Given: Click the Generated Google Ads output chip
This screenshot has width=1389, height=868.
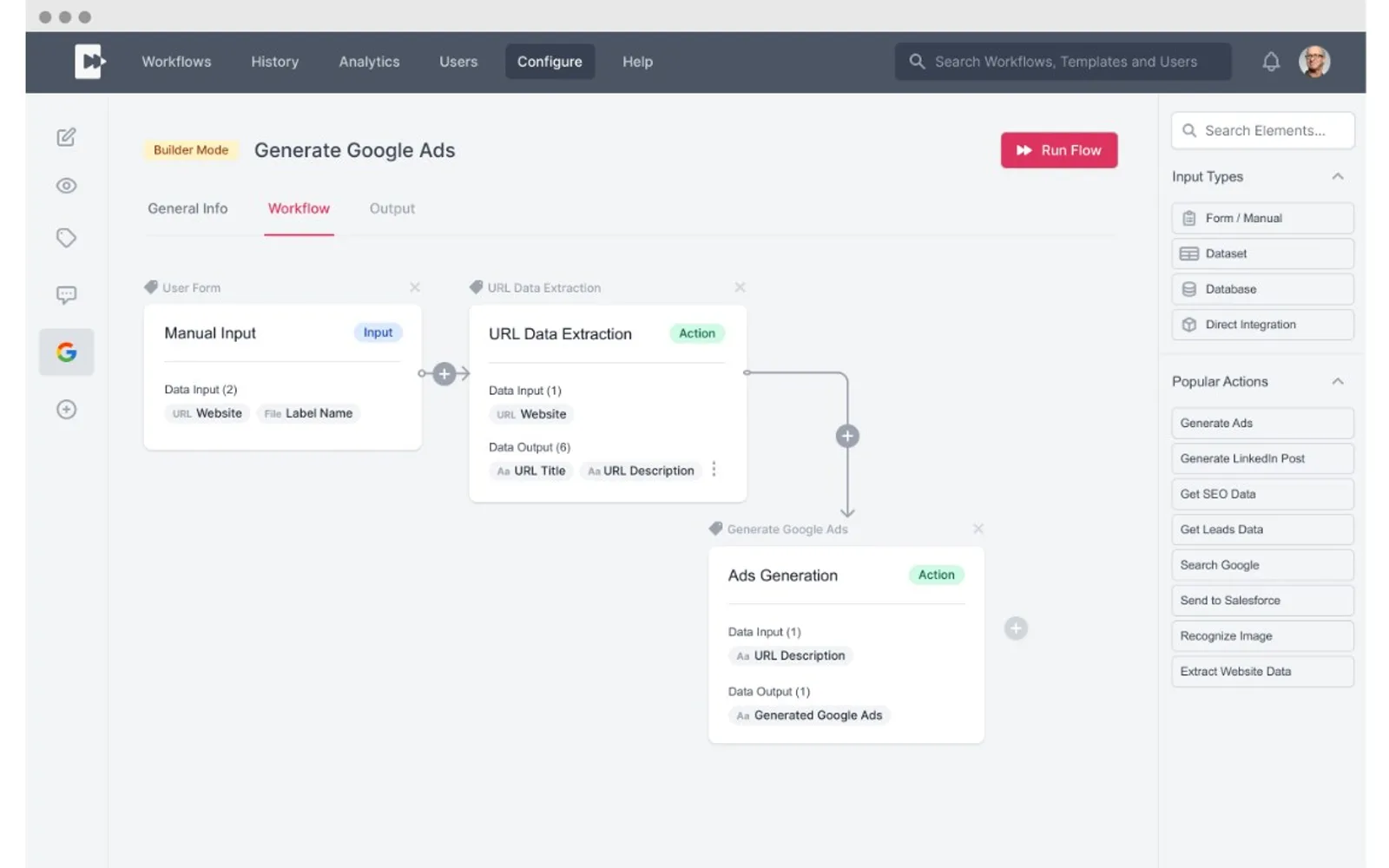Looking at the screenshot, I should coord(809,715).
